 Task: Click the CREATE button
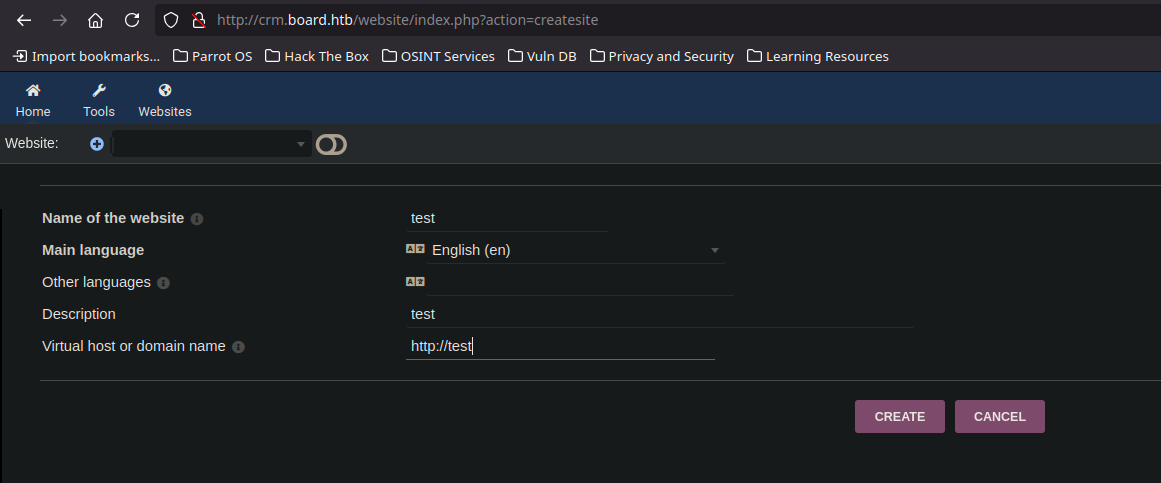click(900, 416)
